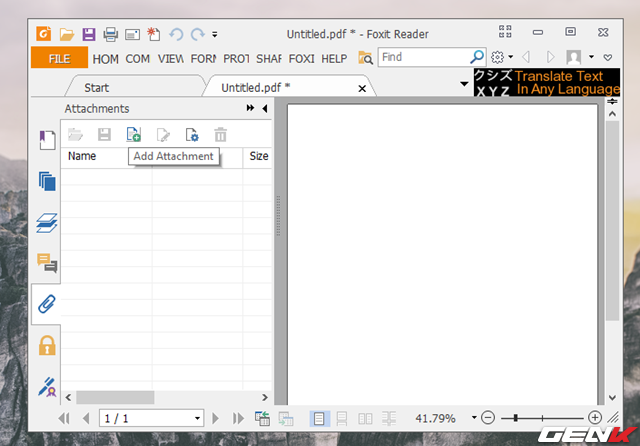Undo the last action
The height and width of the screenshot is (446, 640).
click(176, 34)
